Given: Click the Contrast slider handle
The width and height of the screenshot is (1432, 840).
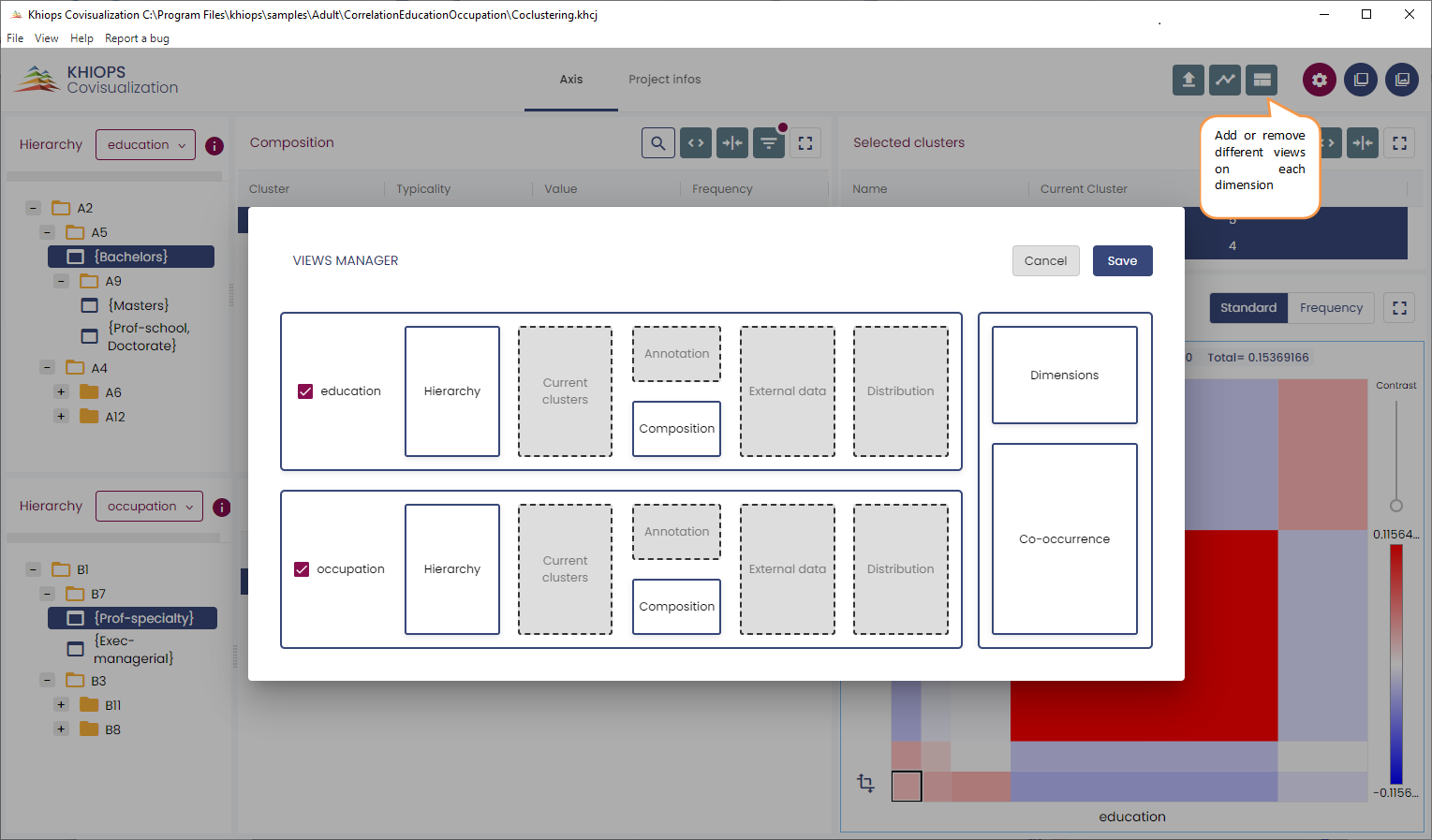Looking at the screenshot, I should 1396,506.
